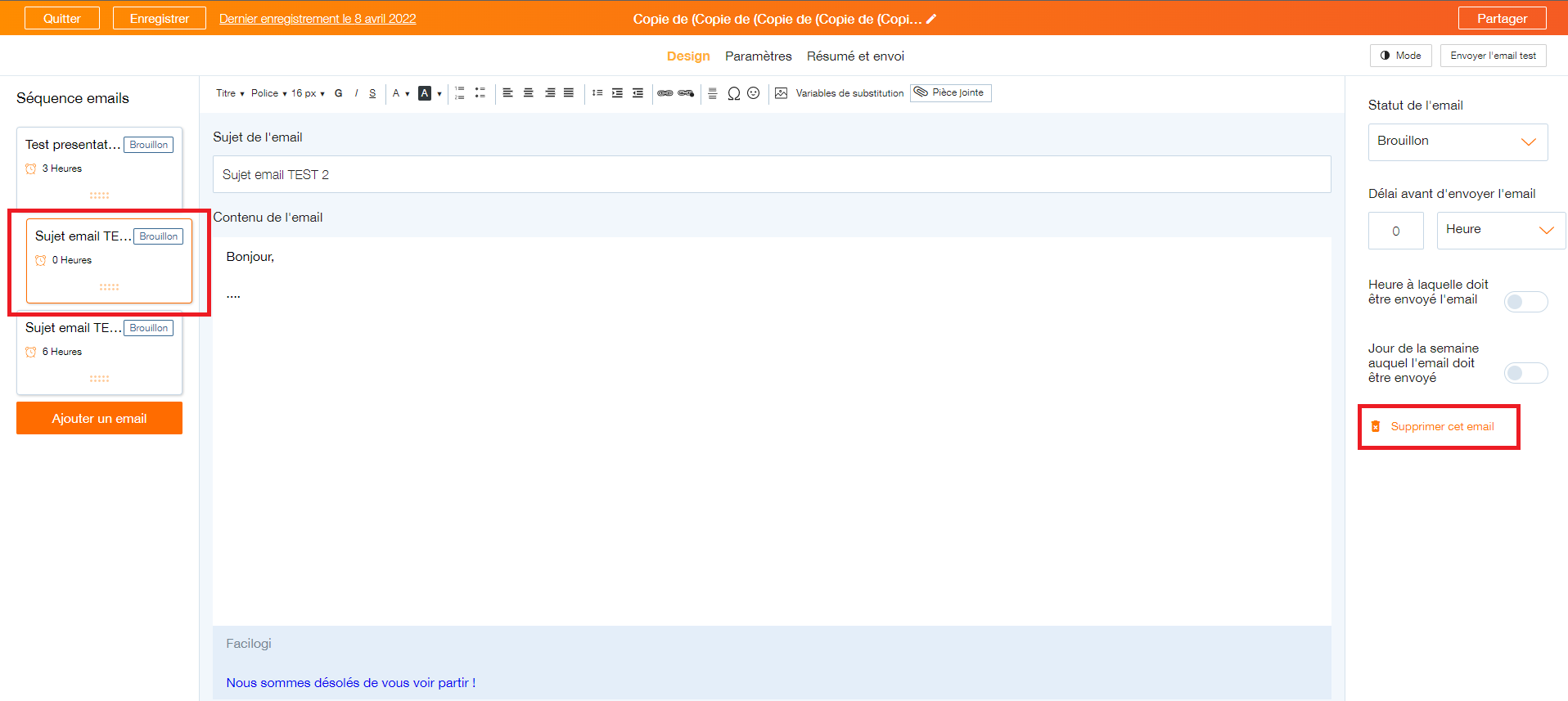Align text to the right
The height and width of the screenshot is (701, 1568).
pos(550,93)
